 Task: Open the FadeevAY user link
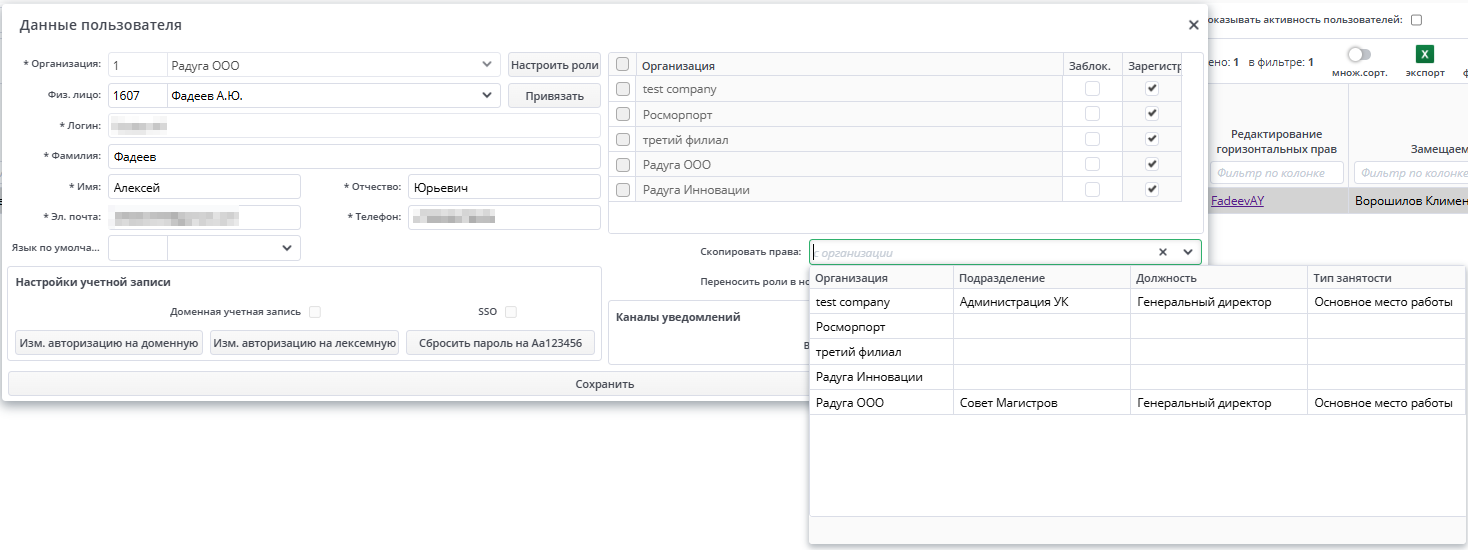(1237, 201)
